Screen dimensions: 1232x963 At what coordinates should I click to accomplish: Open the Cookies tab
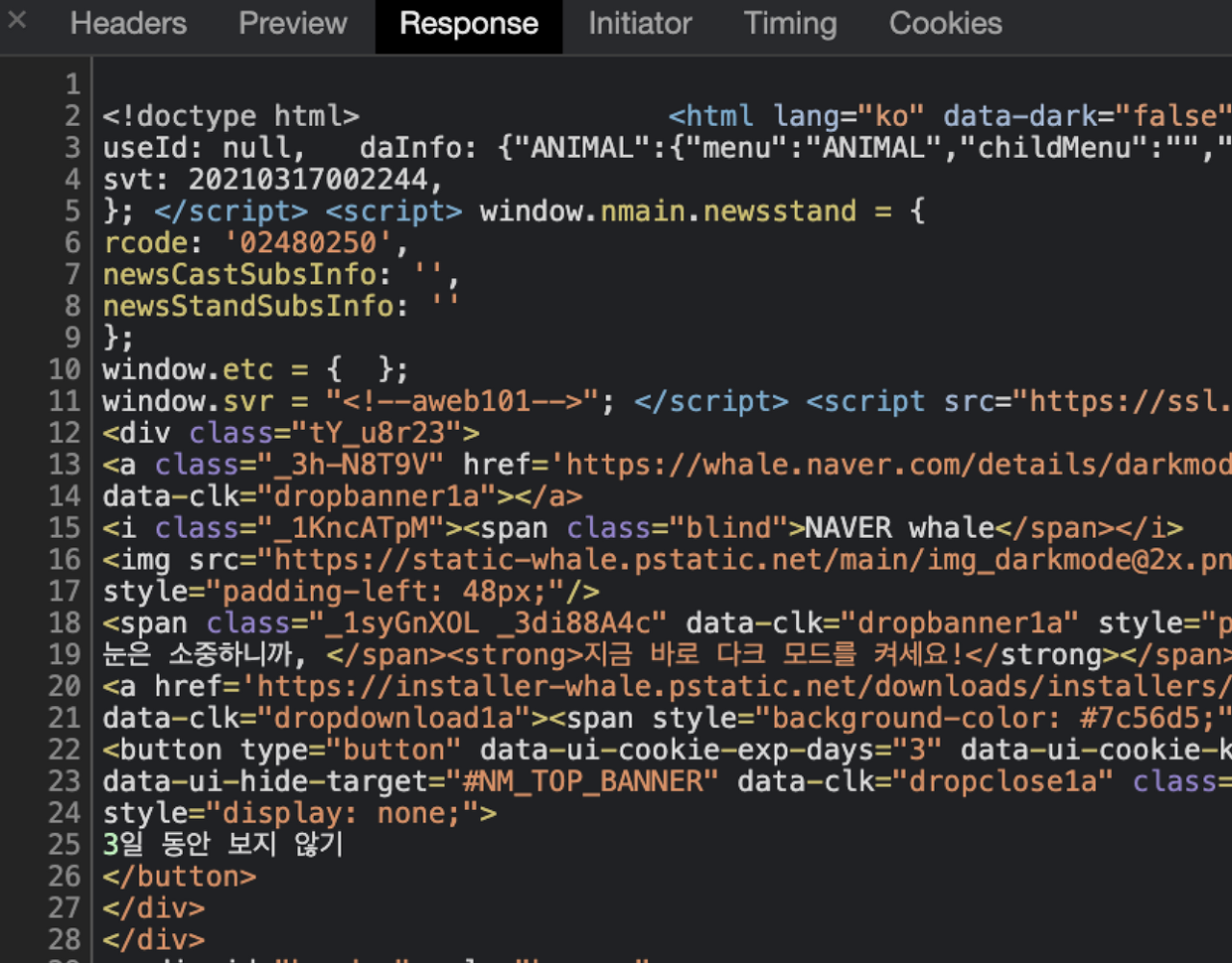[945, 24]
